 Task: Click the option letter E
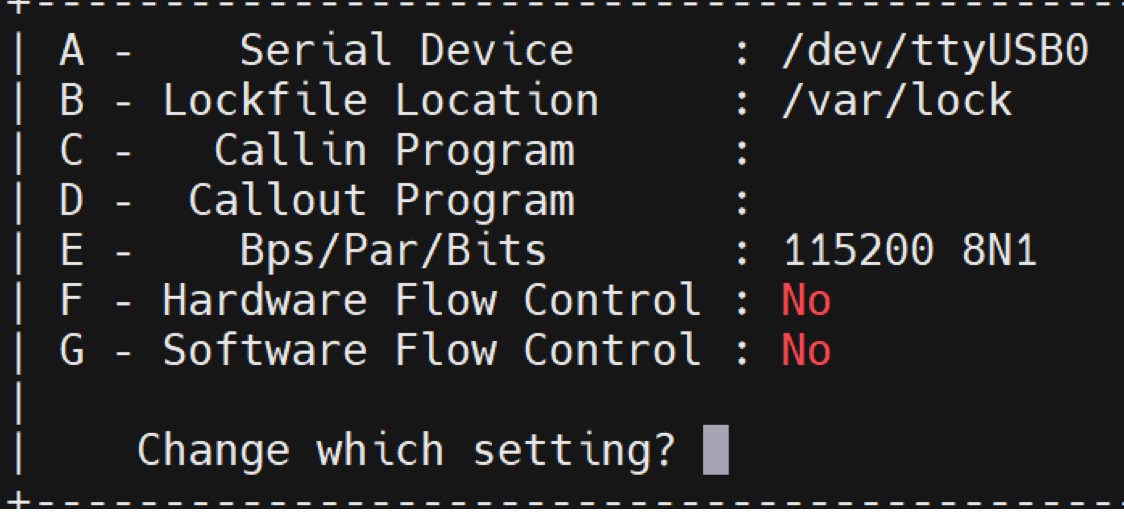point(71,251)
